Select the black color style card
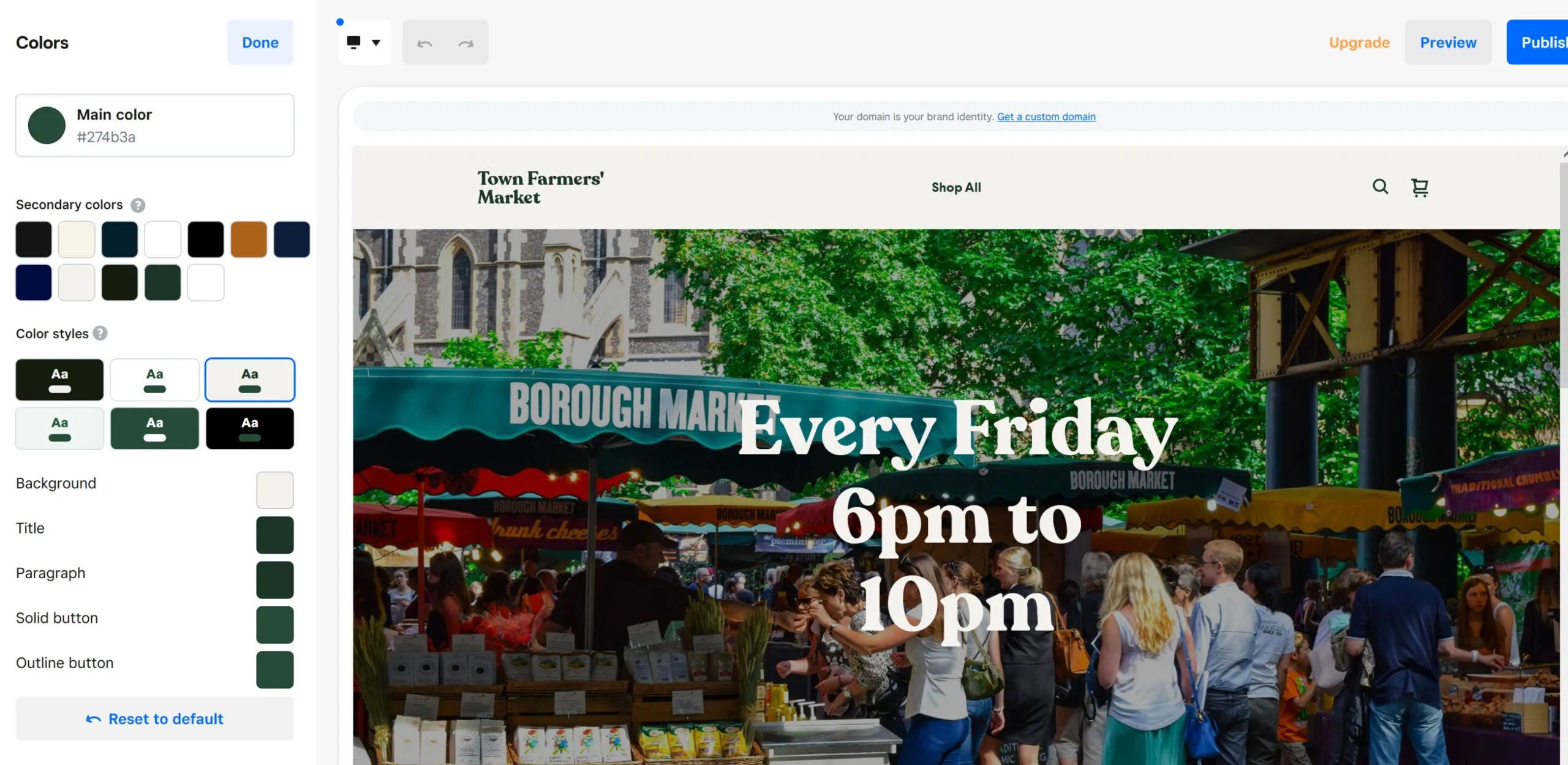1568x765 pixels. (x=250, y=428)
